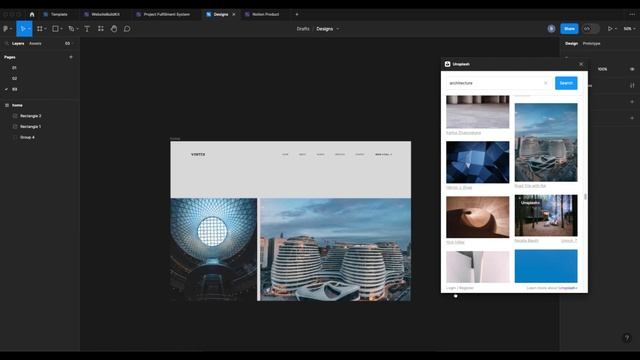Open the help question mark button

[x=627, y=338]
